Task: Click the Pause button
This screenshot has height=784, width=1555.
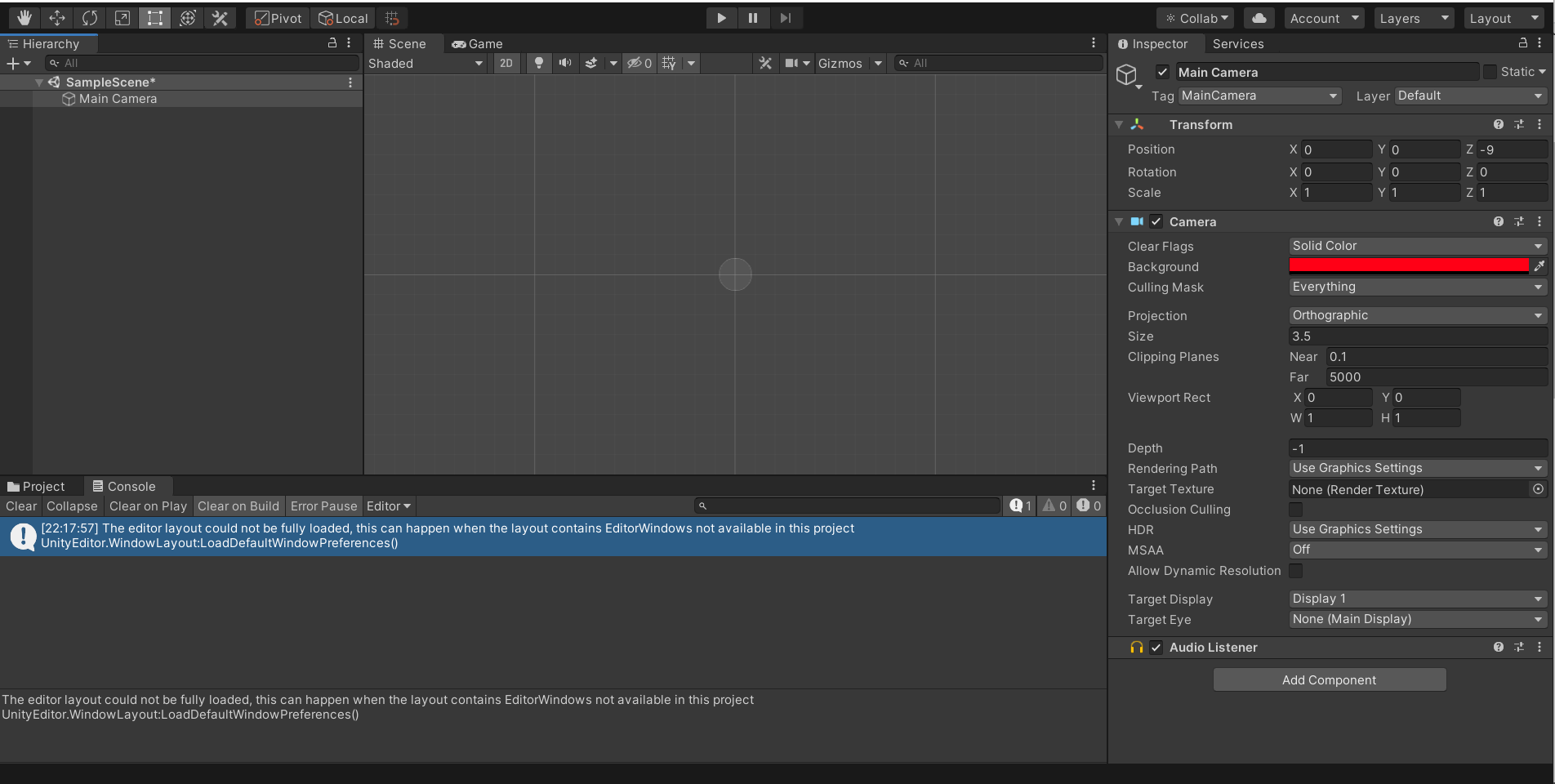Action: click(x=753, y=18)
